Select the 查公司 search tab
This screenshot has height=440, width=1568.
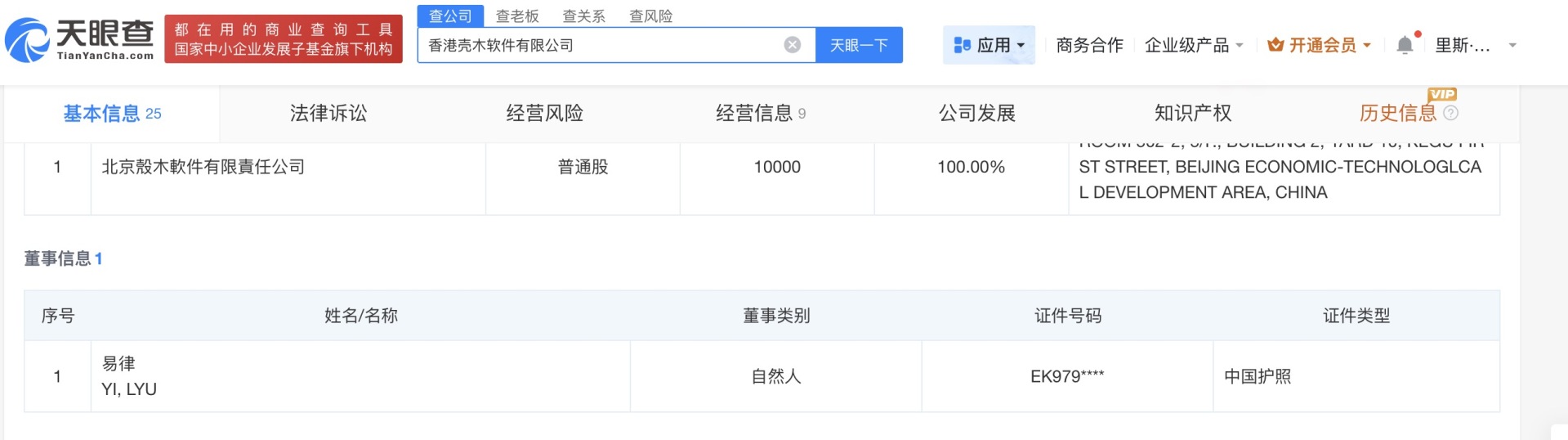[x=450, y=16]
